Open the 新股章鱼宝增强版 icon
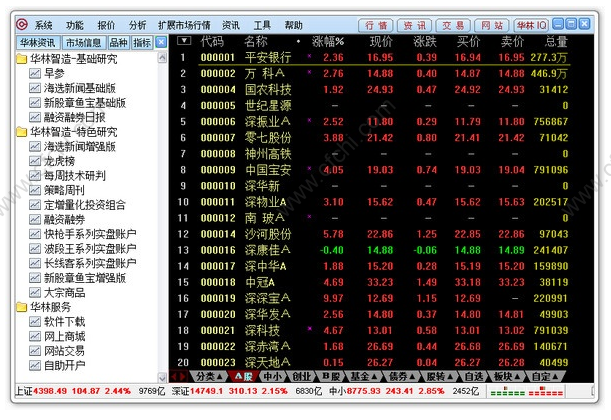This screenshot has height=420, width=611. click(x=35, y=278)
